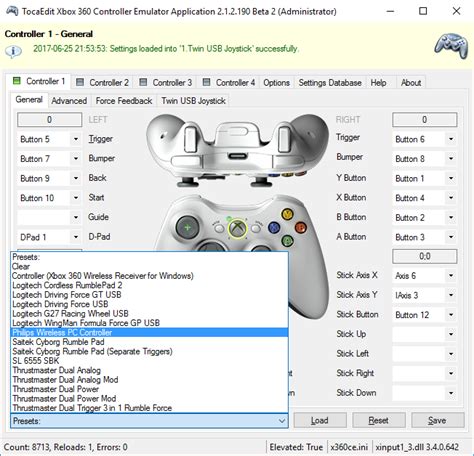Image resolution: width=474 pixels, height=456 pixels.
Task: Expand the empty Stick Down dropdown
Action: 451,393
